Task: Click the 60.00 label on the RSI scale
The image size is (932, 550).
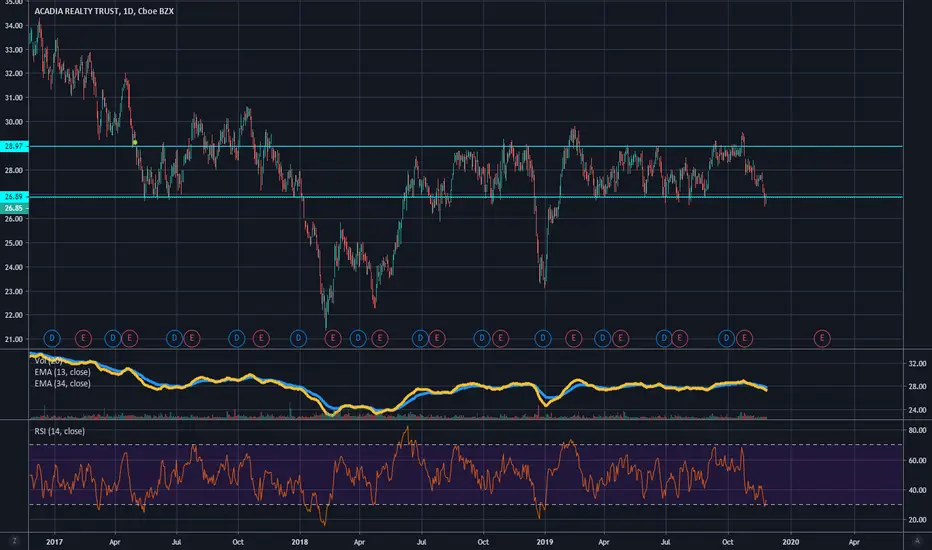Action: click(917, 460)
